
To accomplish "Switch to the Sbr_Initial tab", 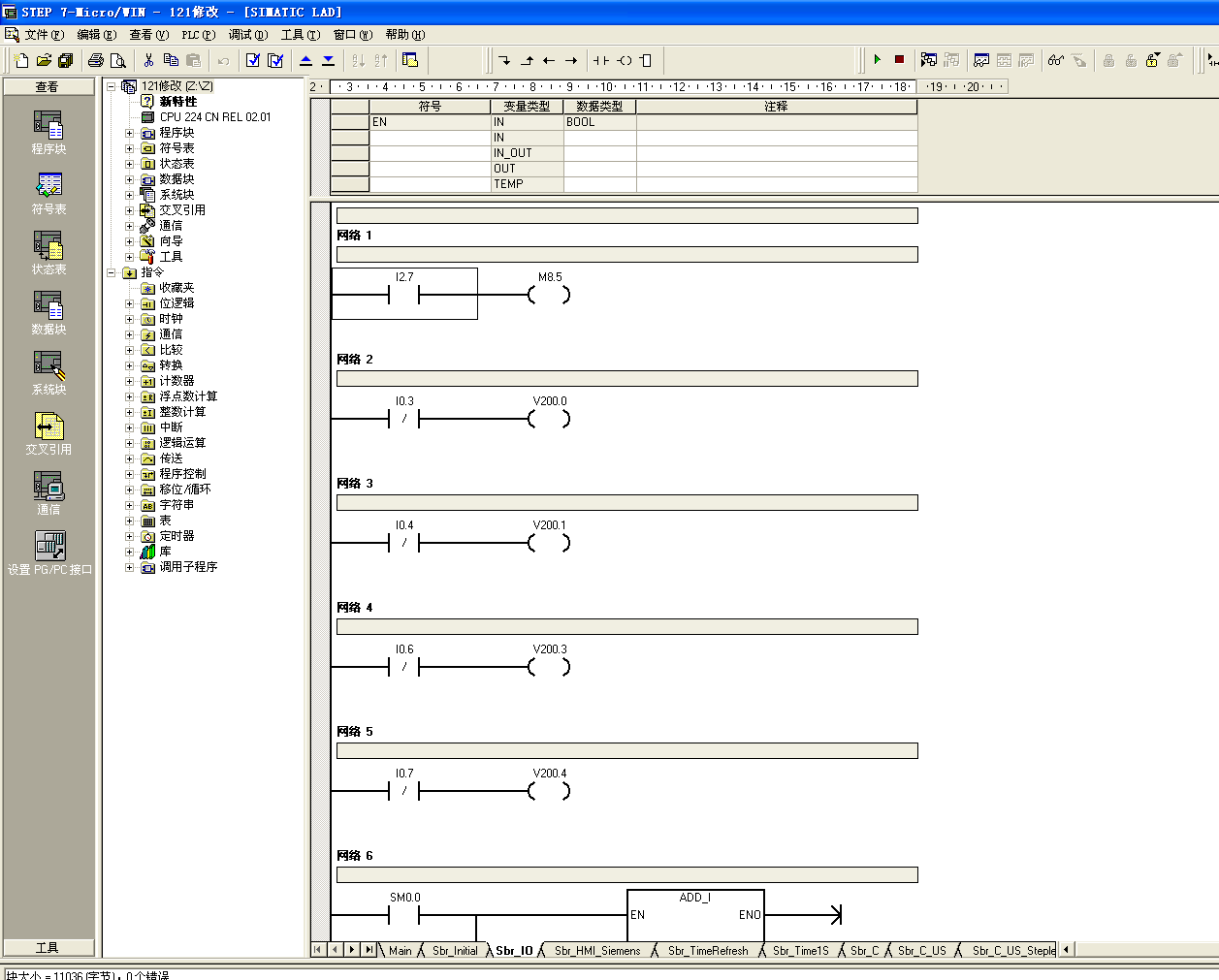I will pyautogui.click(x=454, y=951).
